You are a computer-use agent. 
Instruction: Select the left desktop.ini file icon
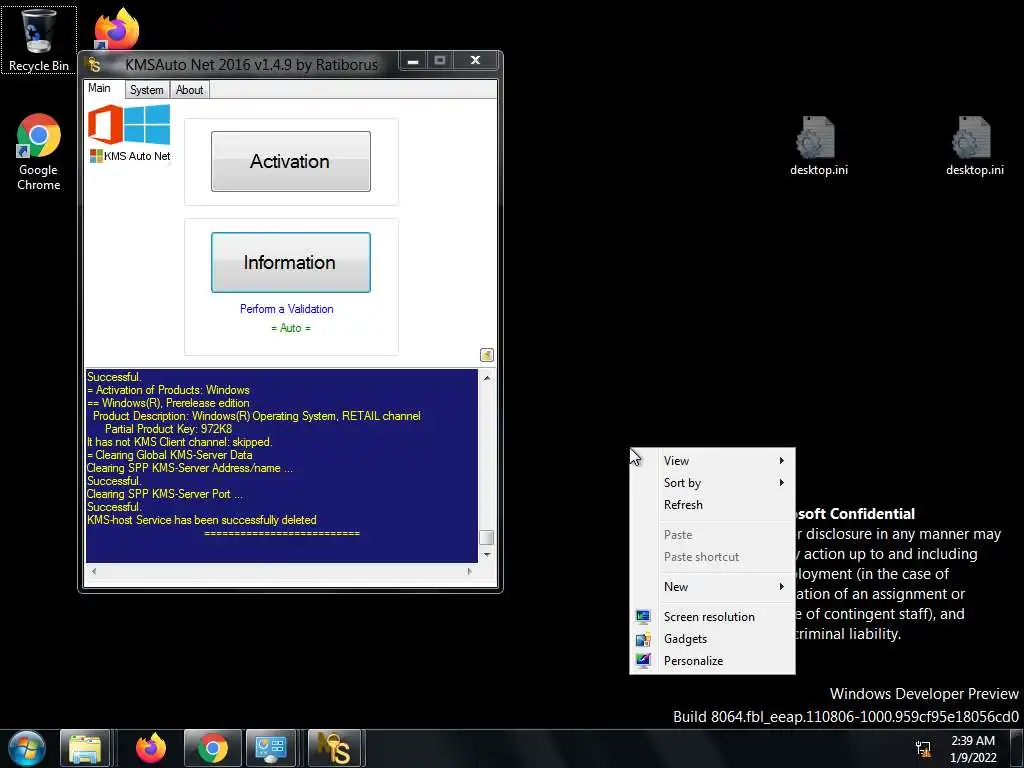[818, 146]
